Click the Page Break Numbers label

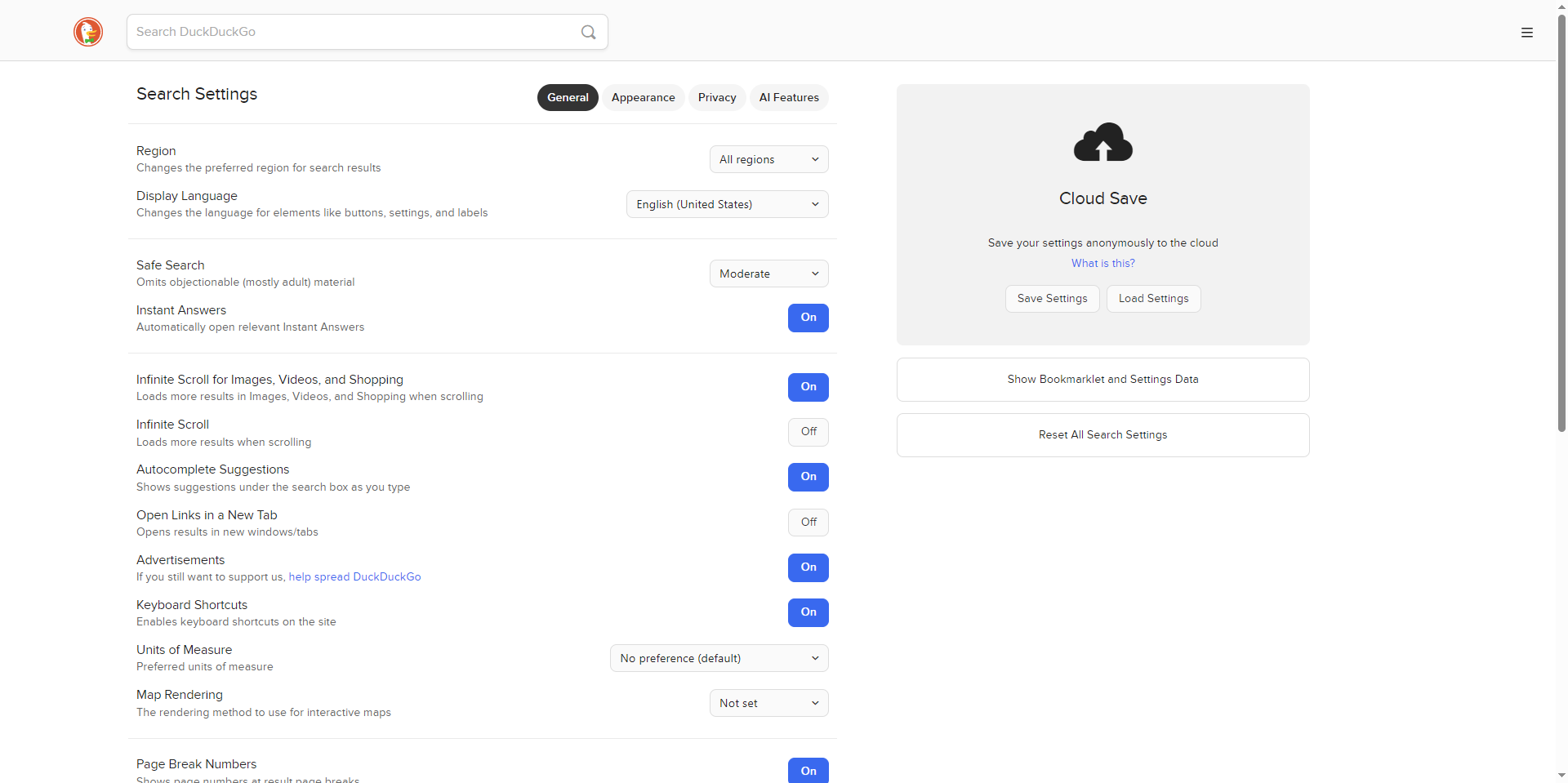click(x=196, y=764)
